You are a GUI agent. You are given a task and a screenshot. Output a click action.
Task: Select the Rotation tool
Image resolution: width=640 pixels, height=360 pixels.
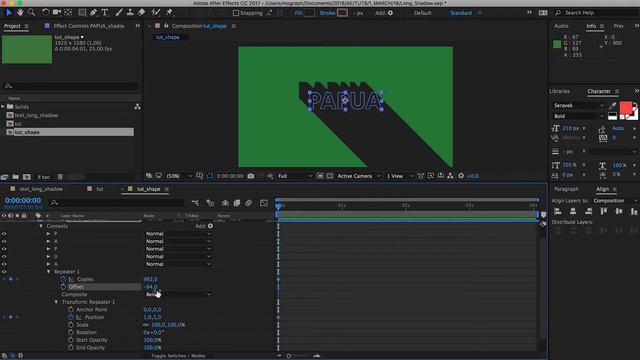pos(45,13)
